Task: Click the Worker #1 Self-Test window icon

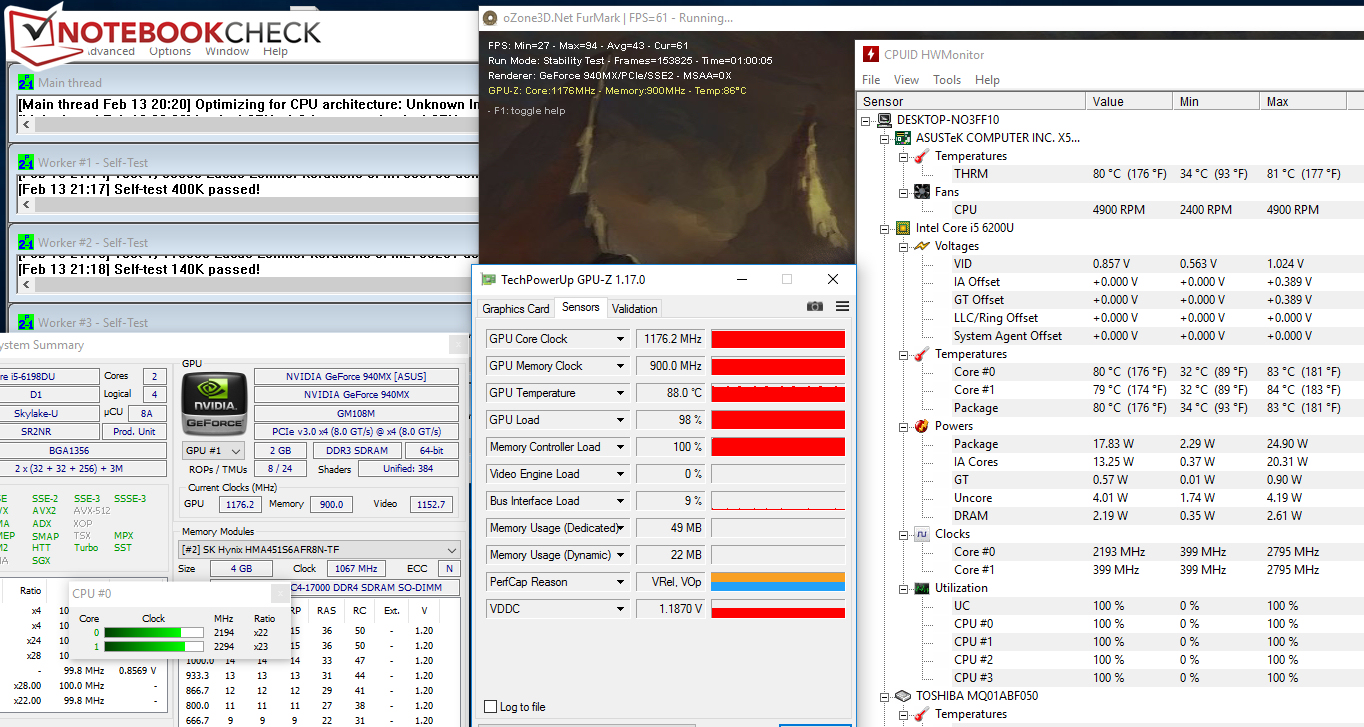Action: click(26, 163)
